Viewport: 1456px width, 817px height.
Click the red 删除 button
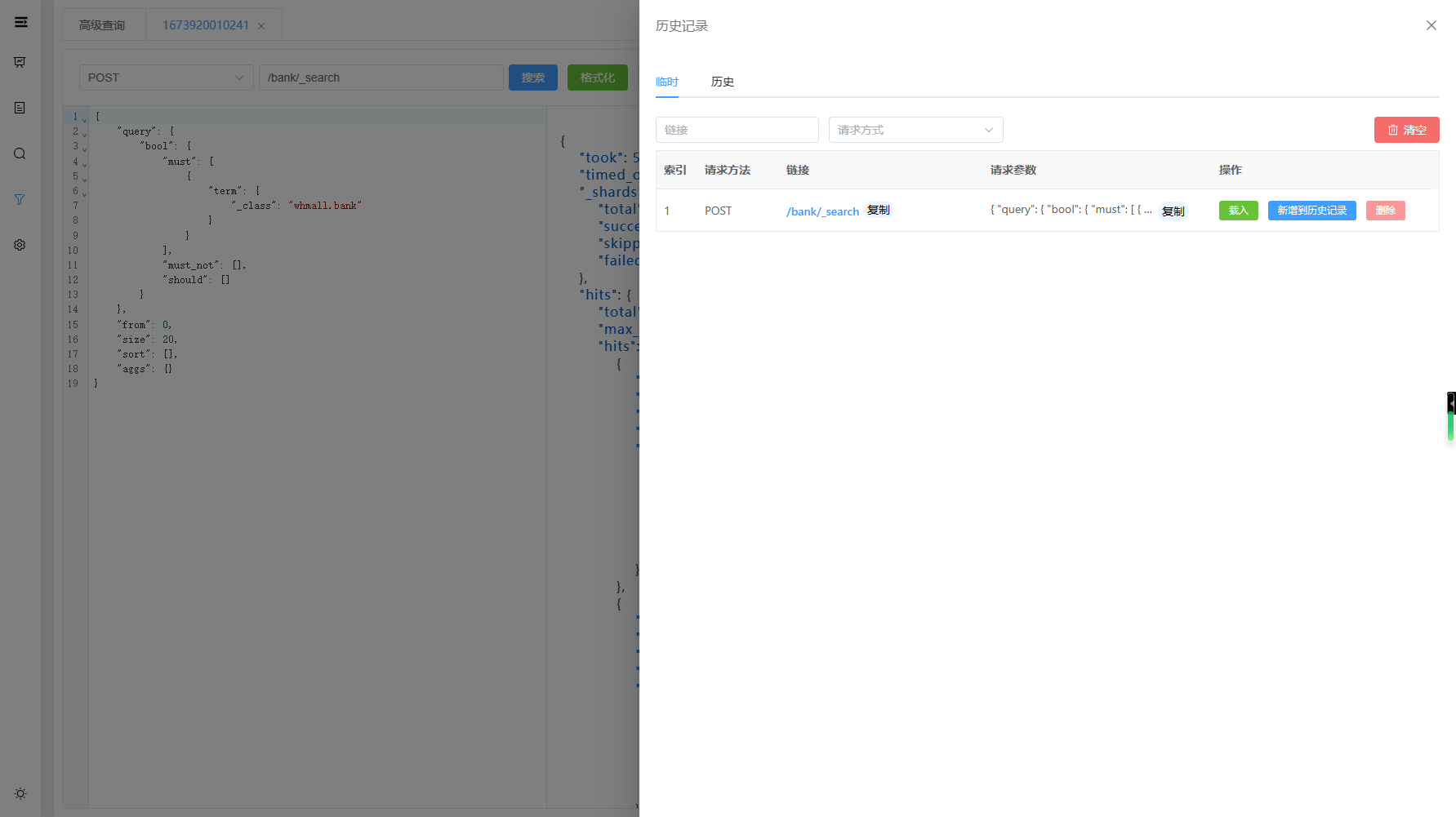point(1386,211)
